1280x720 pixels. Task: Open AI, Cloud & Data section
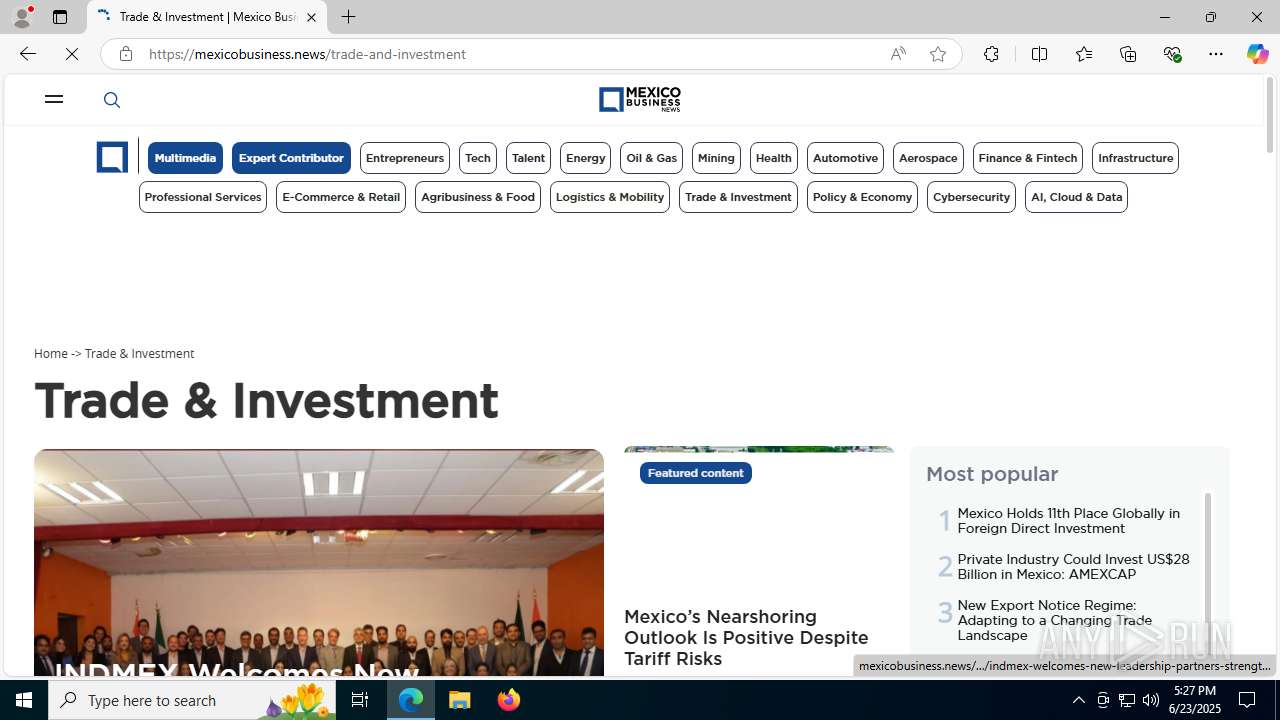pyautogui.click(x=1076, y=197)
